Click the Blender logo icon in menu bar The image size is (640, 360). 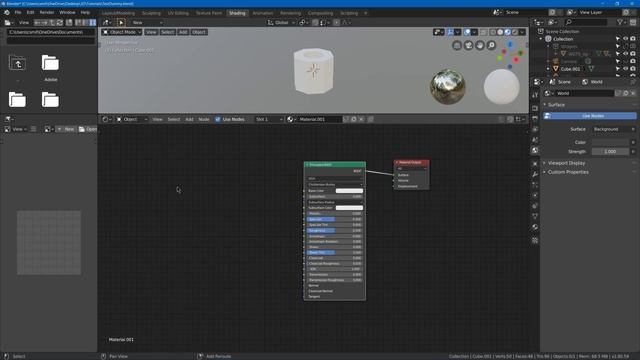[7, 13]
